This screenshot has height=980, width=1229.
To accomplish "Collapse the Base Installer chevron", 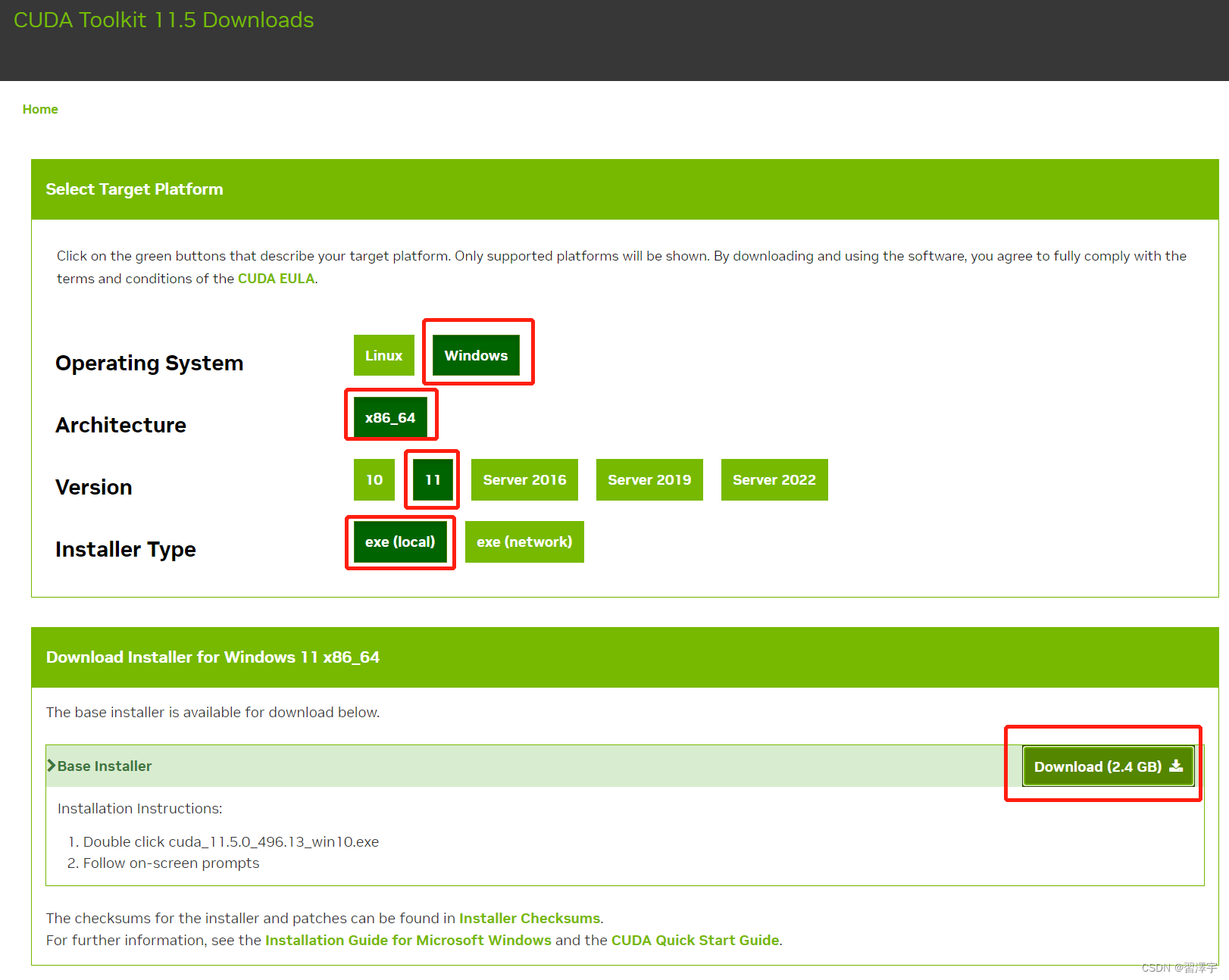I will coord(52,766).
